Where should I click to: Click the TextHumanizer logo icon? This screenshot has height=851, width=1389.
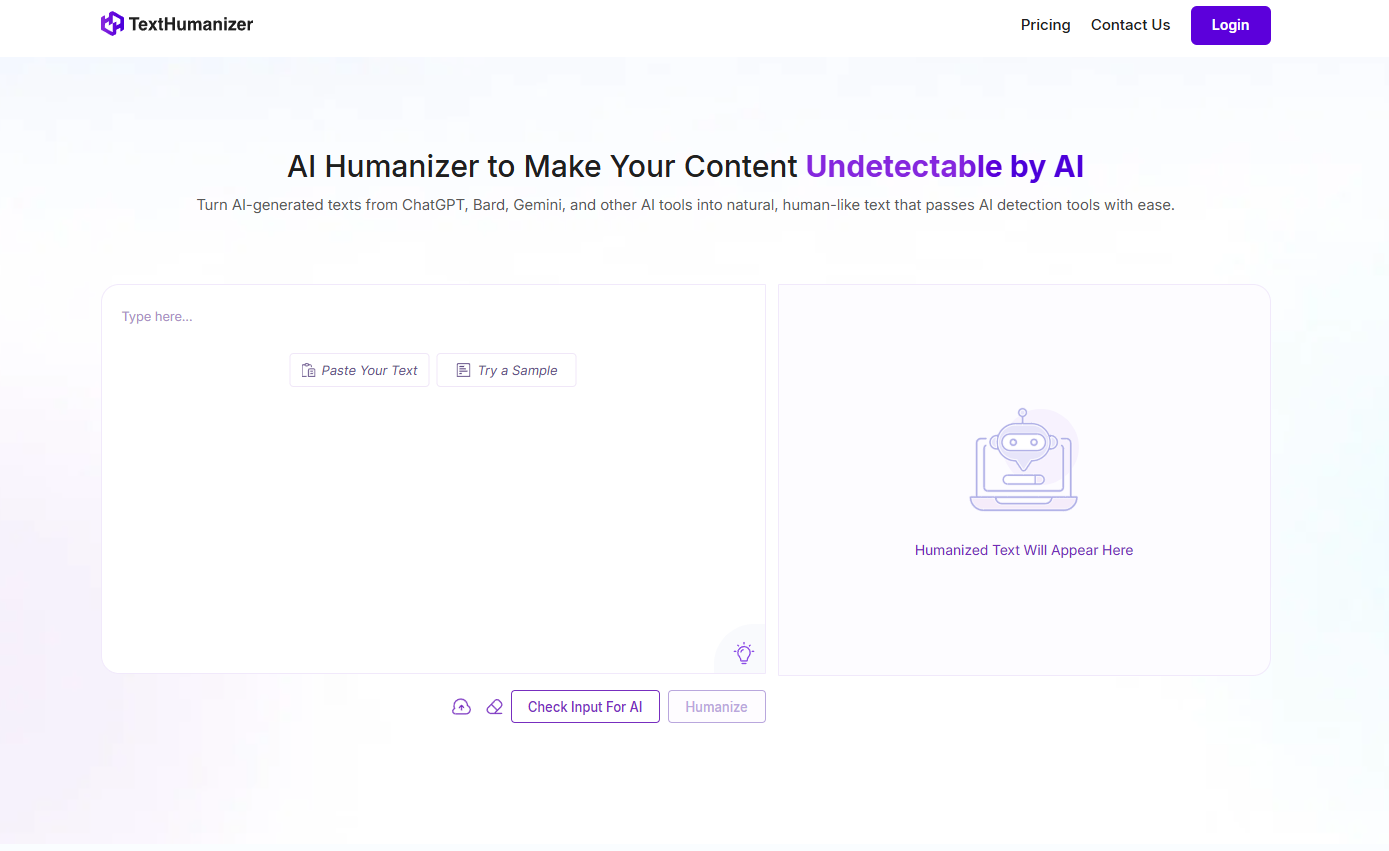113,24
